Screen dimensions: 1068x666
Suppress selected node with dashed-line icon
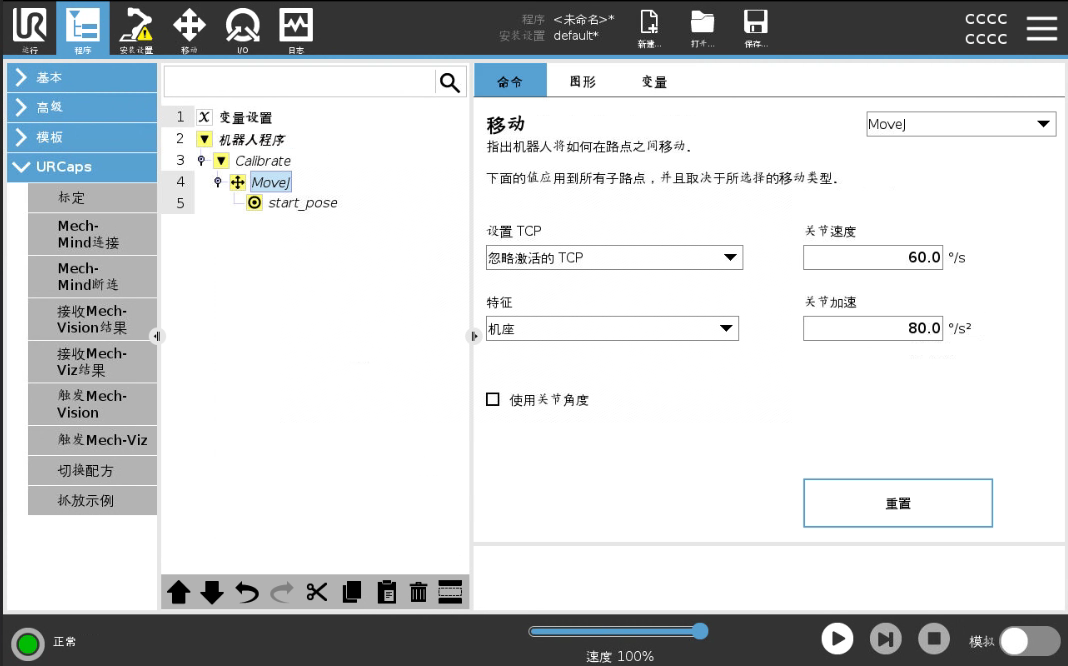(450, 592)
